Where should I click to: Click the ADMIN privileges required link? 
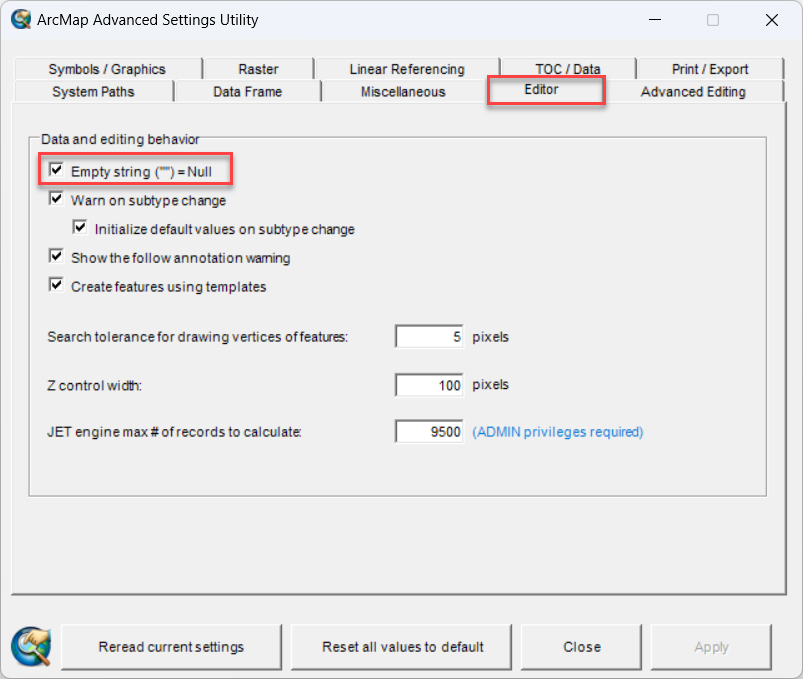point(557,431)
